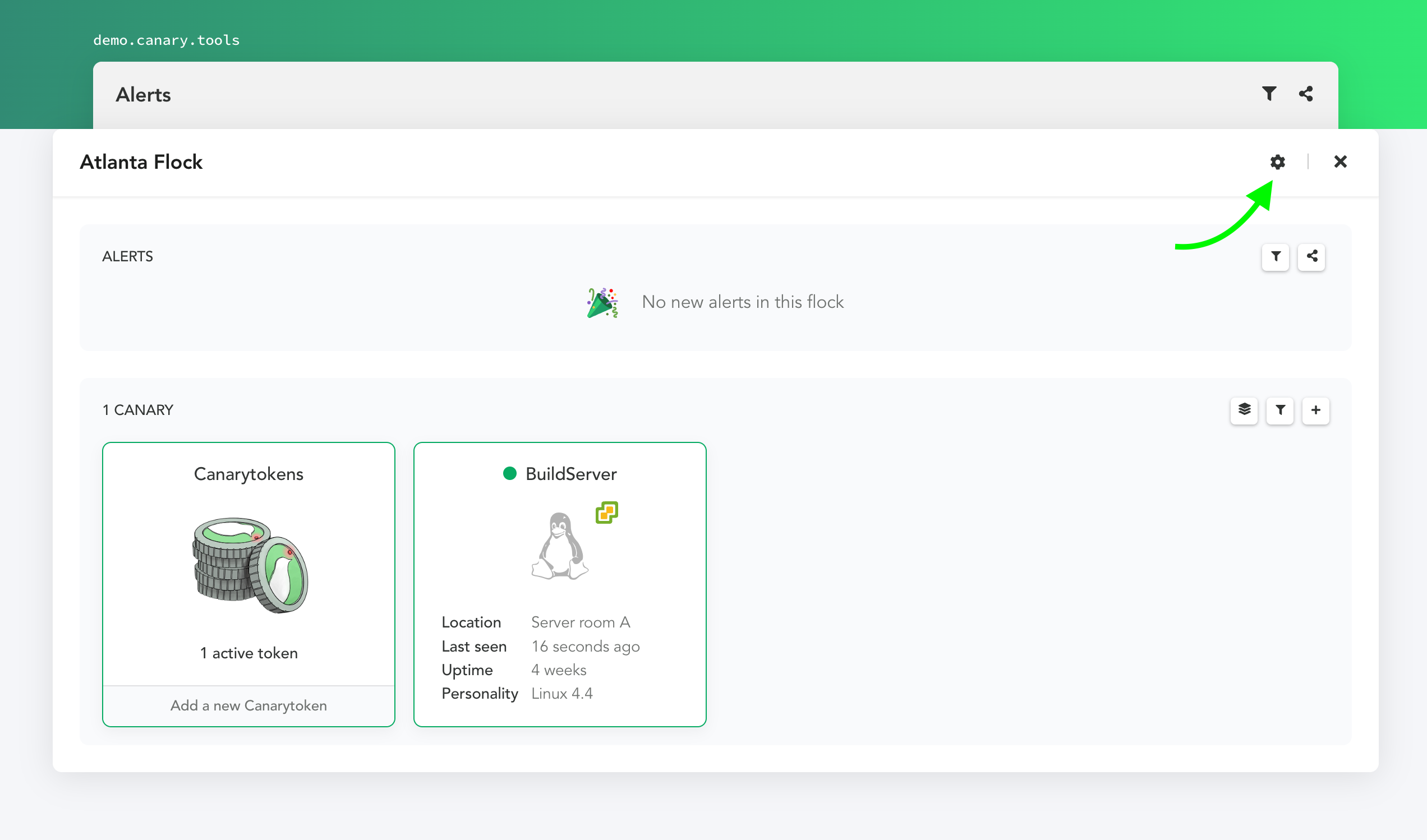Click the '4 weeks' uptime value
1427x840 pixels.
[558, 670]
